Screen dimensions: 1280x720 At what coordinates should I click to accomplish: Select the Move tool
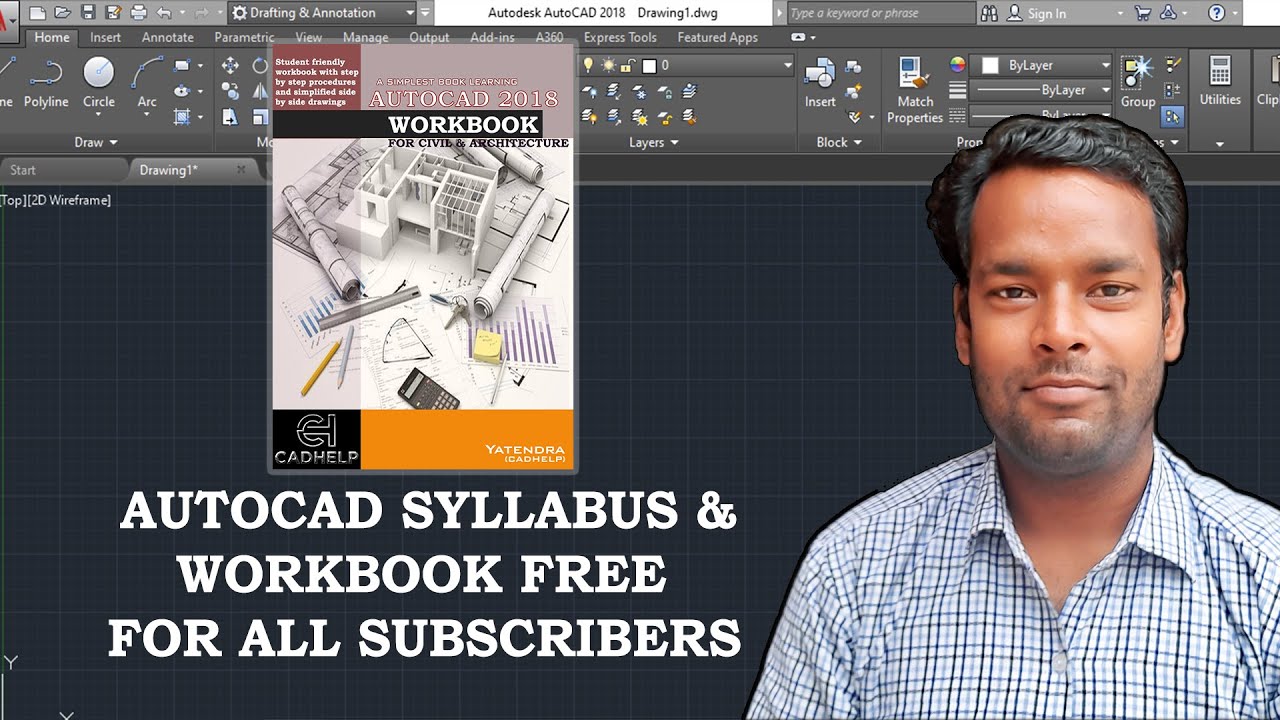coord(230,66)
